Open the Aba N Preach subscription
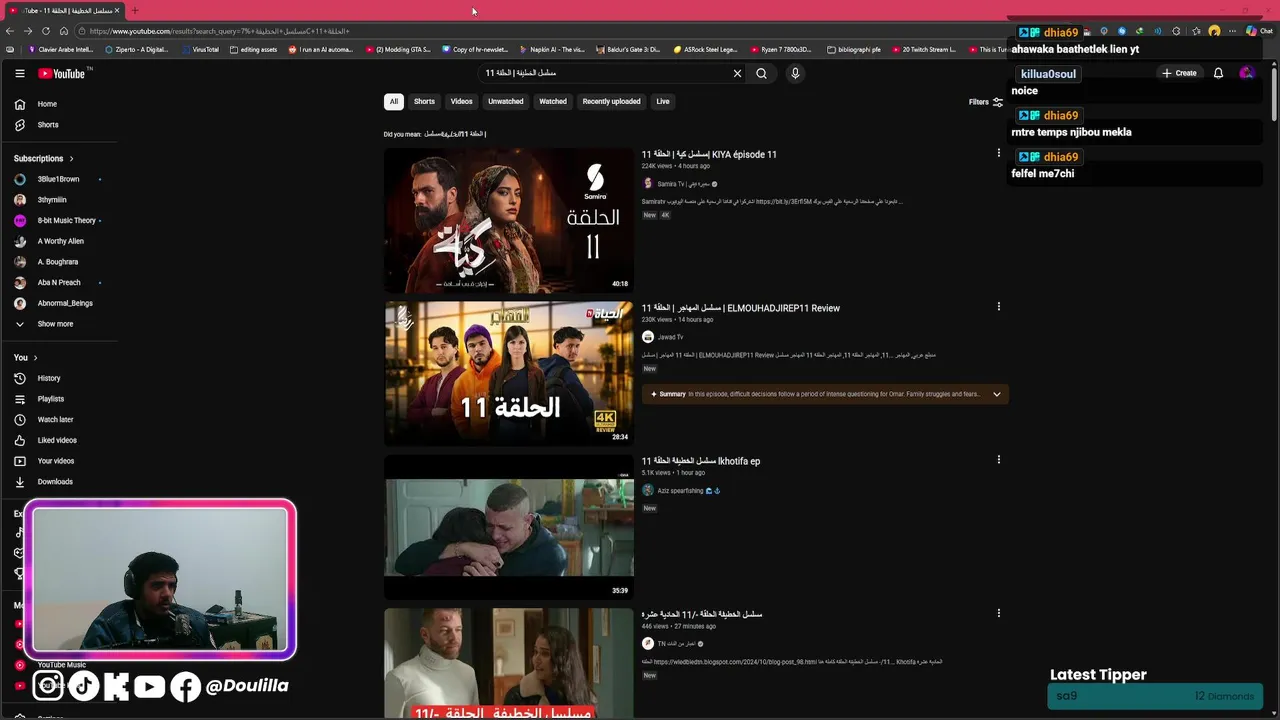 (58, 282)
